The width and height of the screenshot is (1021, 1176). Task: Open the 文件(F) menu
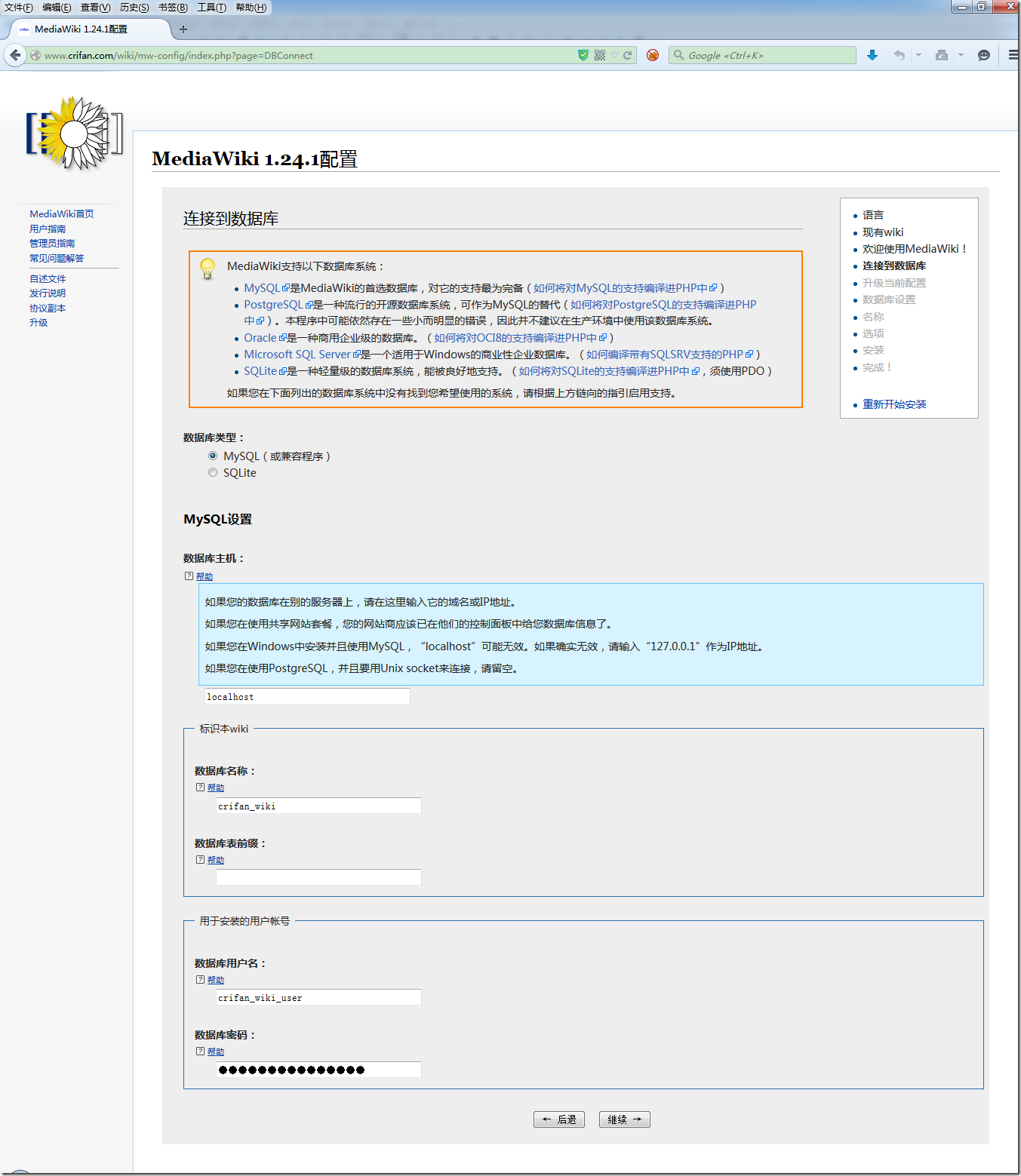pyautogui.click(x=19, y=8)
